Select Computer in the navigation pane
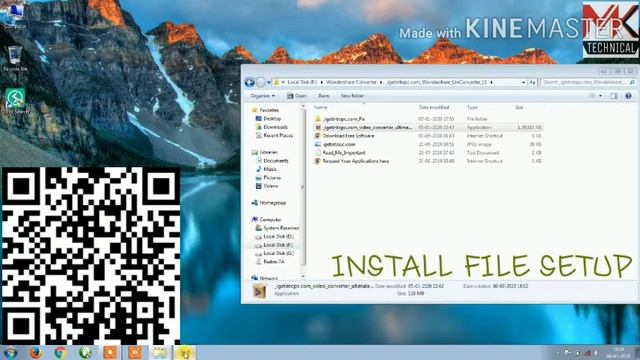 pos(270,220)
